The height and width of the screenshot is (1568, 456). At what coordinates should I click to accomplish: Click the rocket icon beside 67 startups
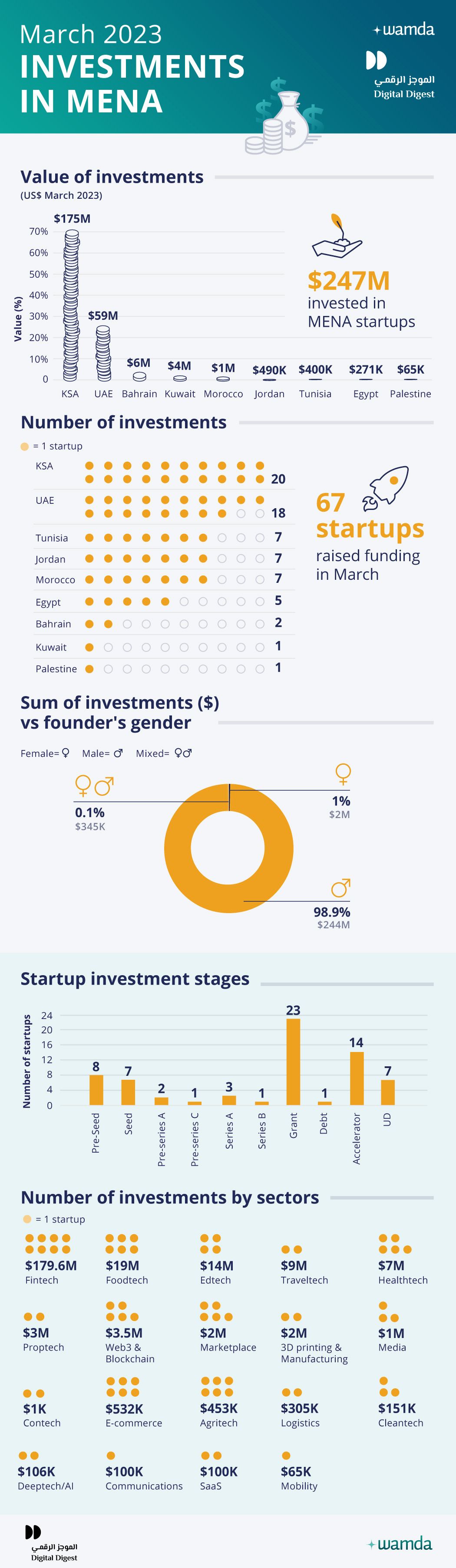385,487
